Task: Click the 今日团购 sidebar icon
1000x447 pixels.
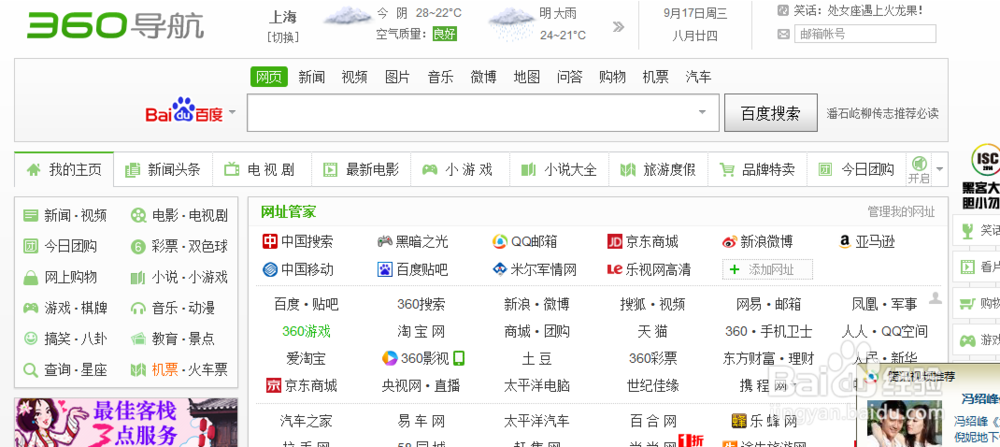Action: pyautogui.click(x=31, y=246)
